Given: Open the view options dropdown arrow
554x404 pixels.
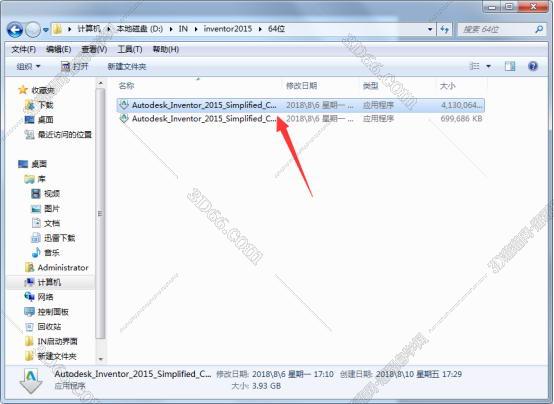Looking at the screenshot, I should [489, 66].
